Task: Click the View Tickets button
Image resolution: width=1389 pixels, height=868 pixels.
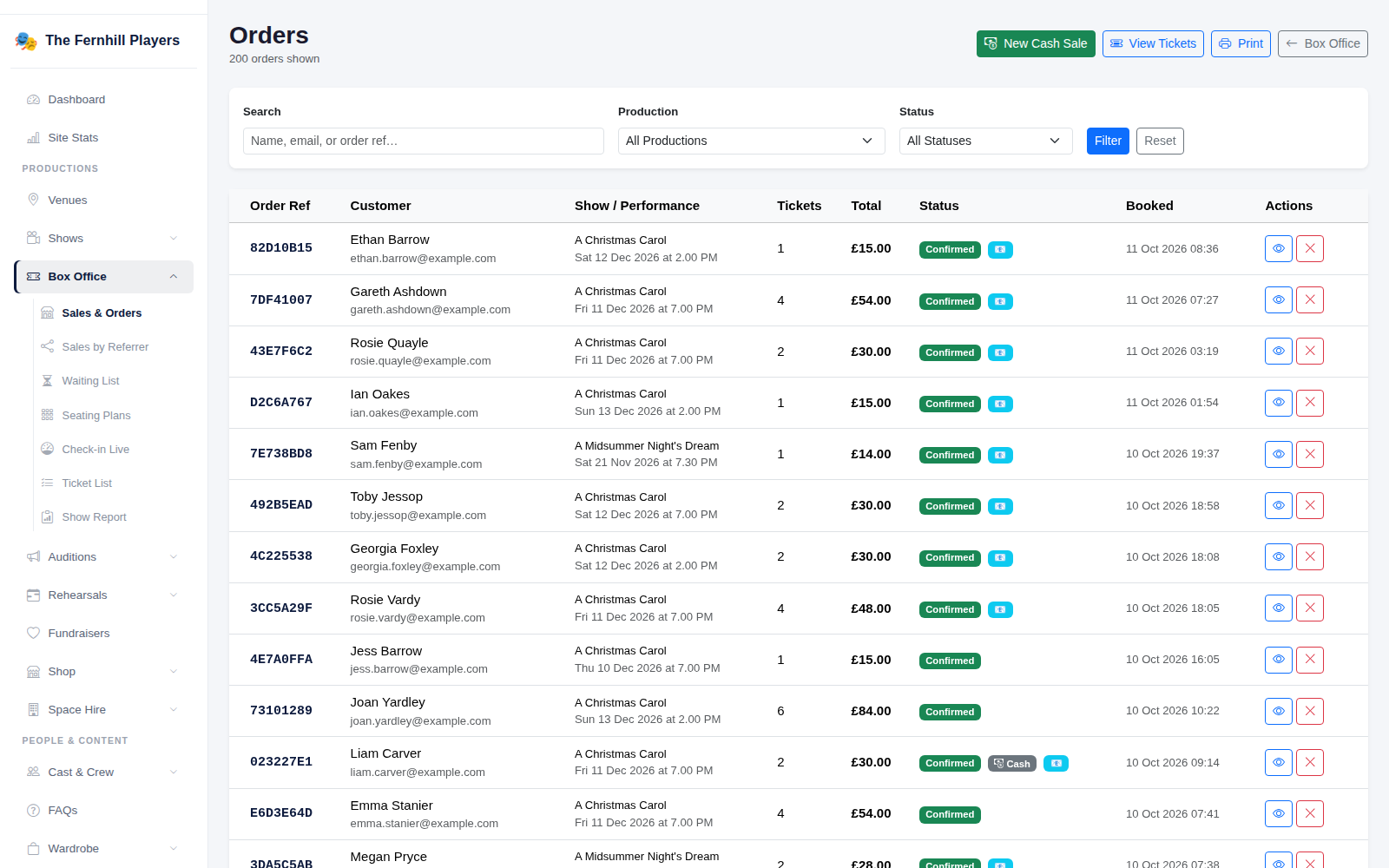Action: pyautogui.click(x=1153, y=43)
